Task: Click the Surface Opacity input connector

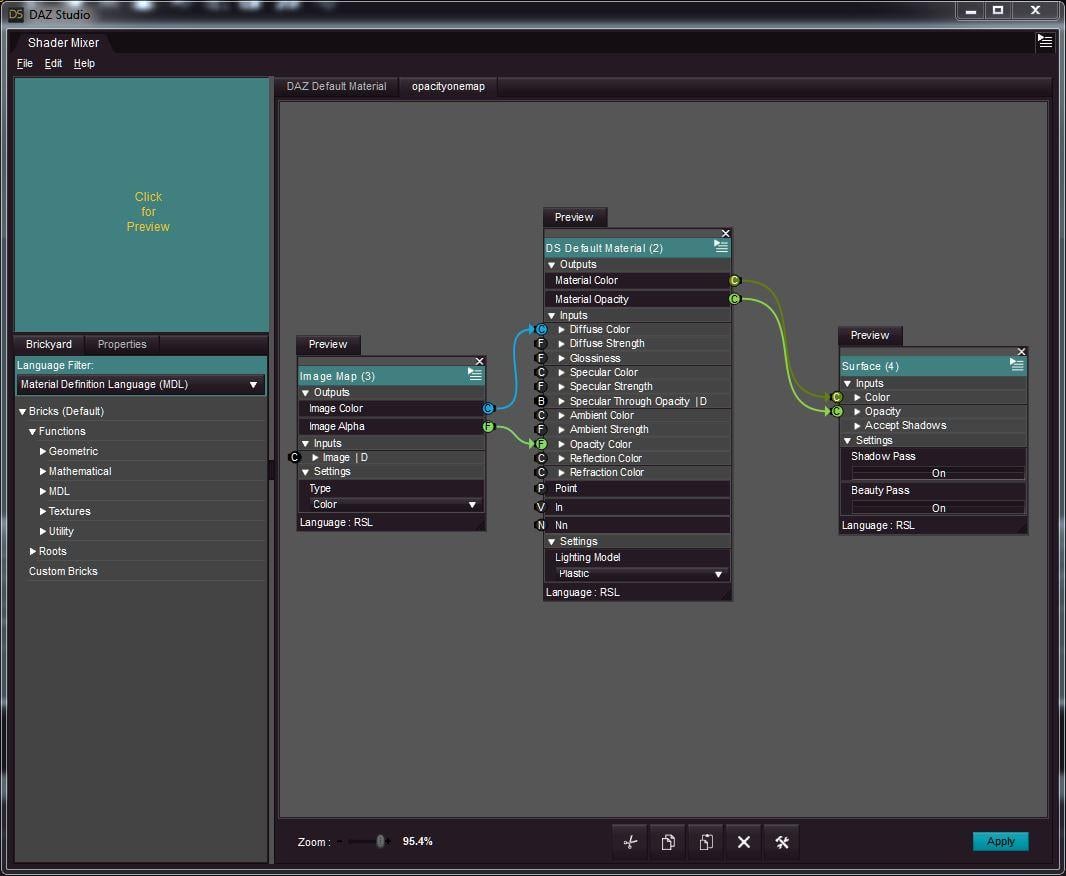Action: [837, 412]
